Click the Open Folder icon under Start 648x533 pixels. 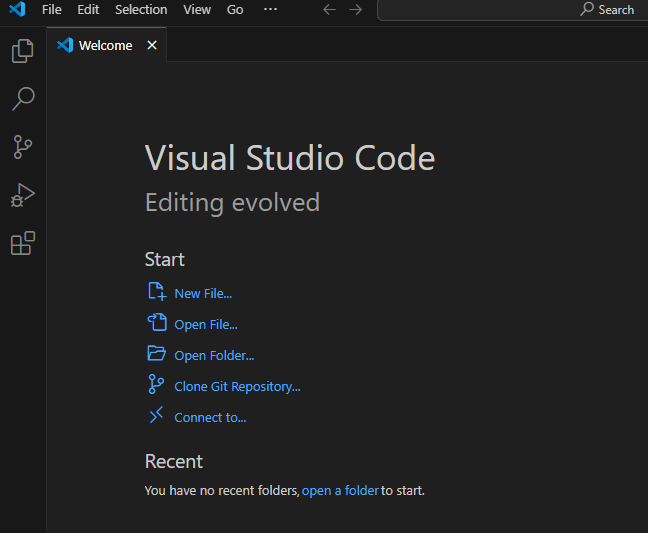pos(157,353)
